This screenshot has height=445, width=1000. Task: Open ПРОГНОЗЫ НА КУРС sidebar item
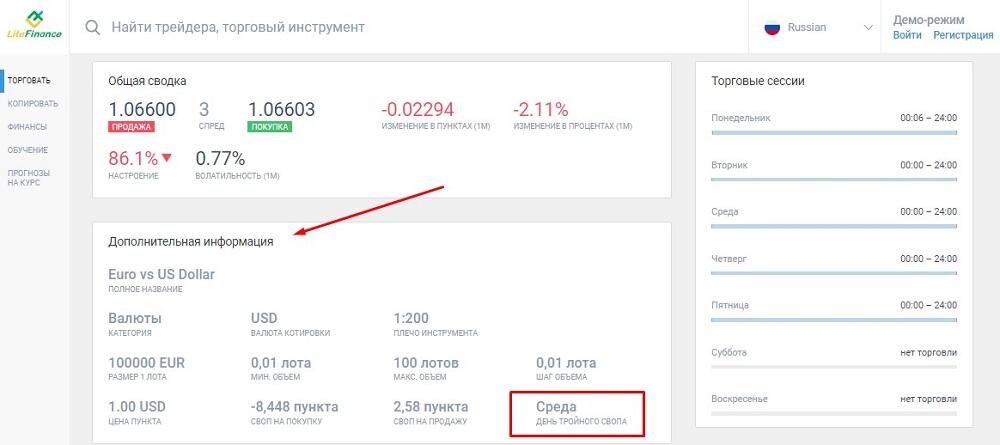29,178
